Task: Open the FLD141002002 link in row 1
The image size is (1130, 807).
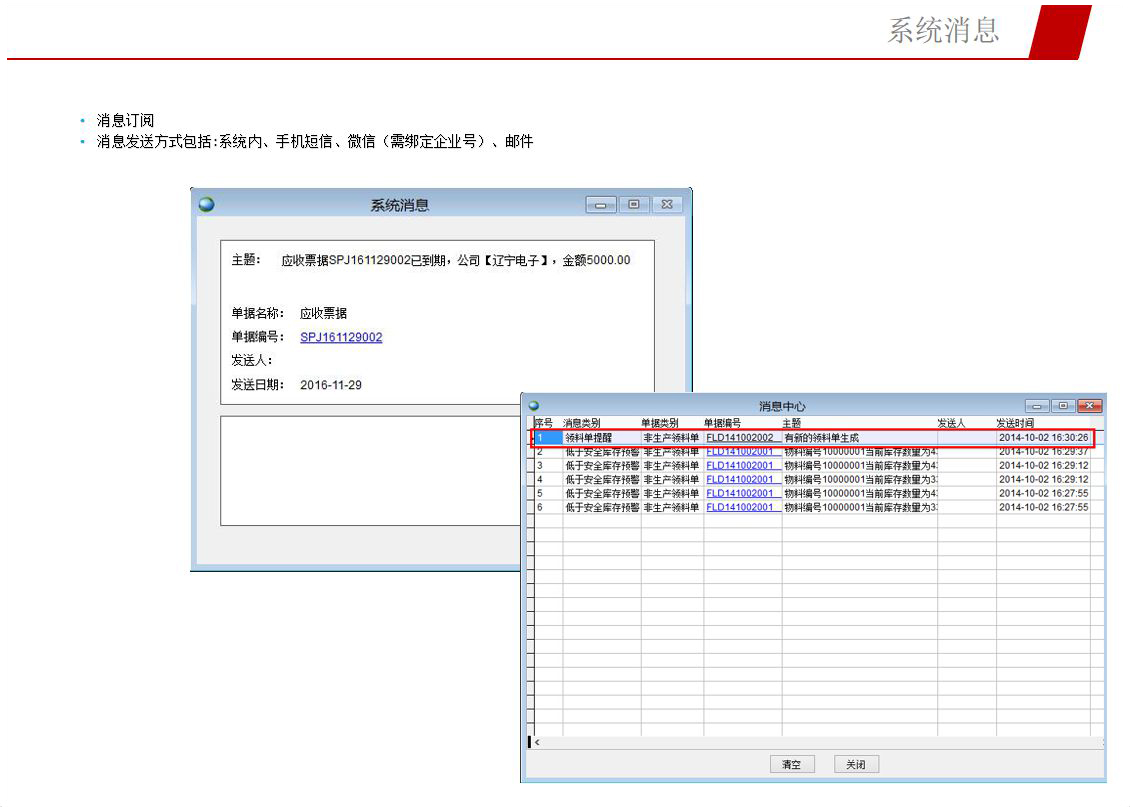Action: 740,438
